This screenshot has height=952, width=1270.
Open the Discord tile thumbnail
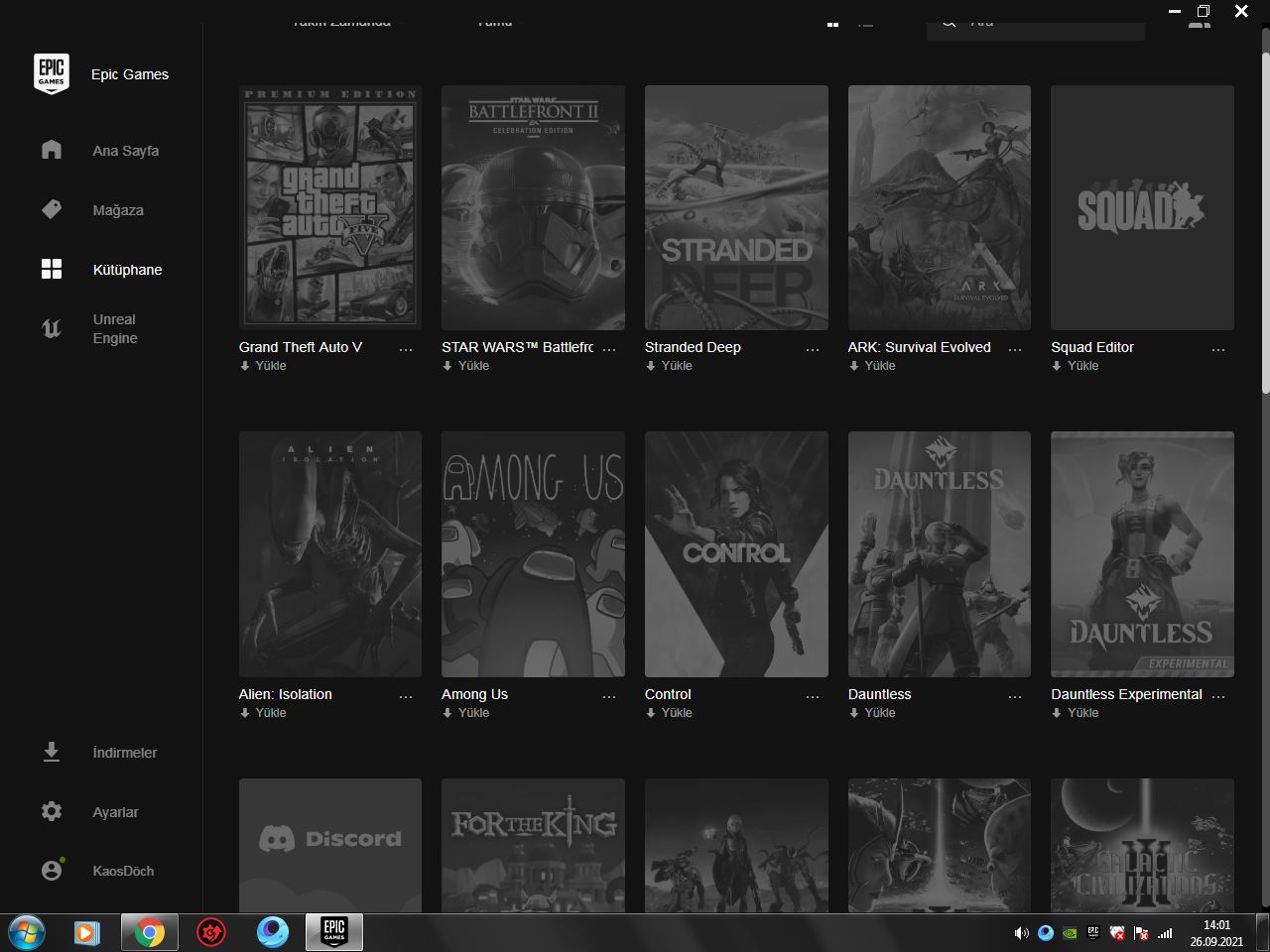(330, 844)
